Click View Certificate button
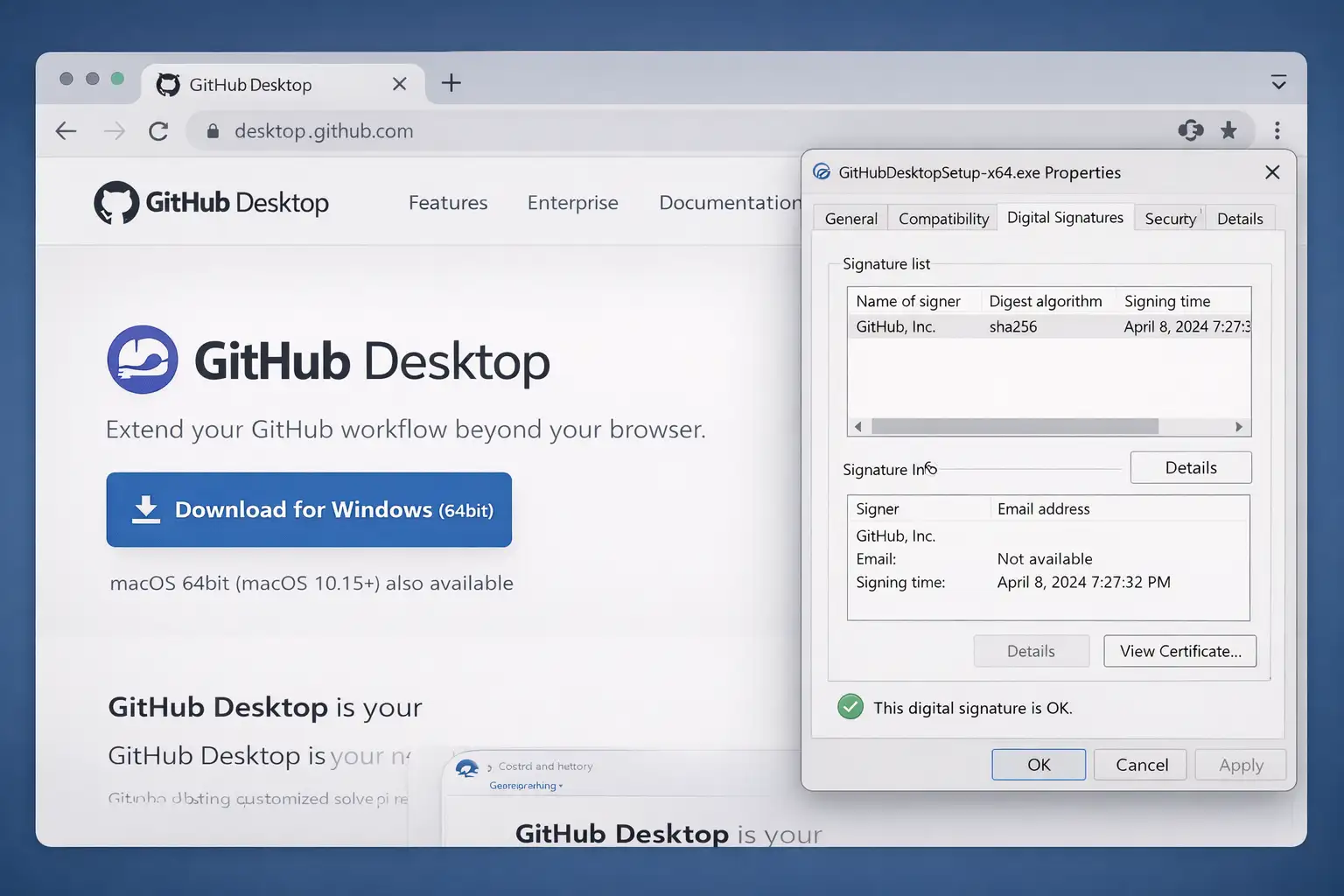This screenshot has width=1344, height=896. coord(1179,651)
